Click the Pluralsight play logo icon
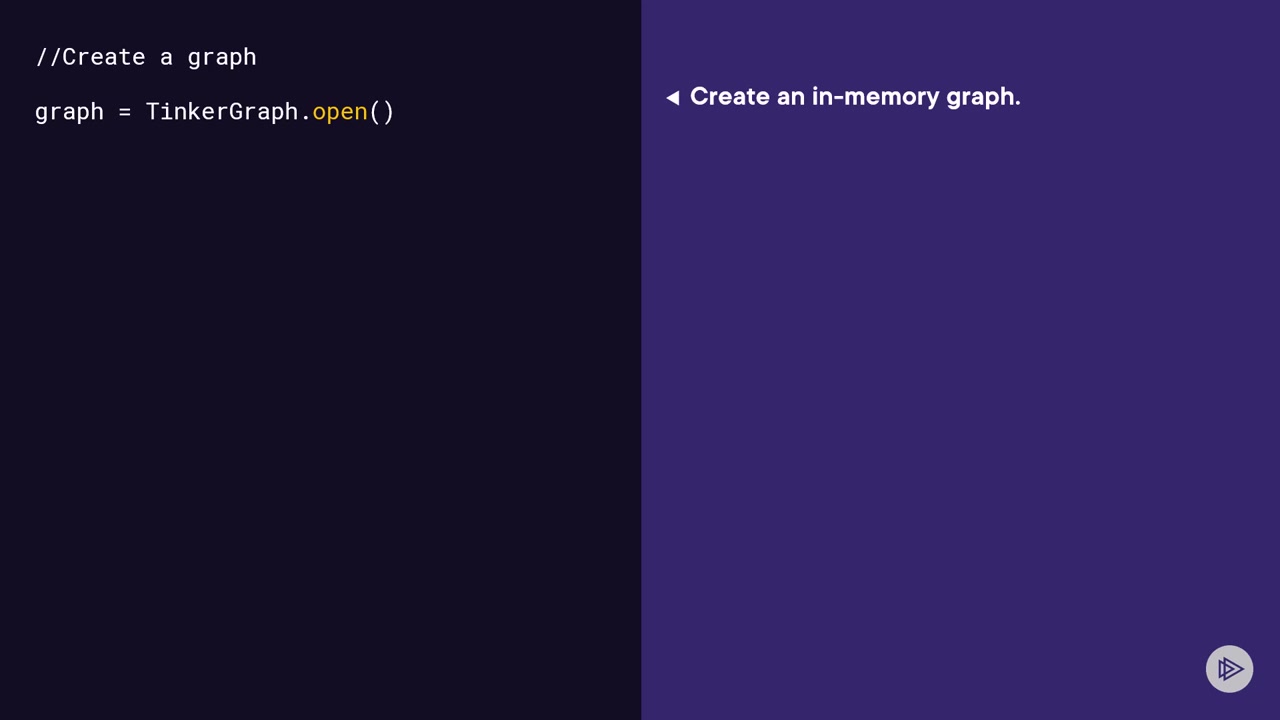This screenshot has height=720, width=1280. (x=1229, y=669)
